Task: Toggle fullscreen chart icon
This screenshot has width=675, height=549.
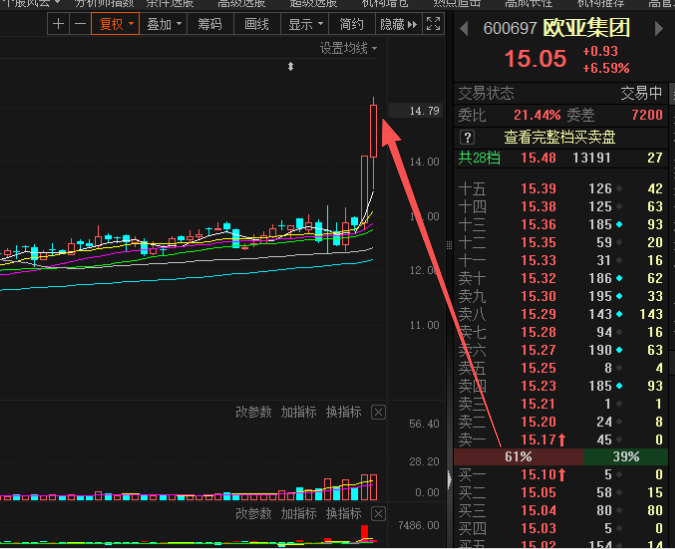Action: 433,24
